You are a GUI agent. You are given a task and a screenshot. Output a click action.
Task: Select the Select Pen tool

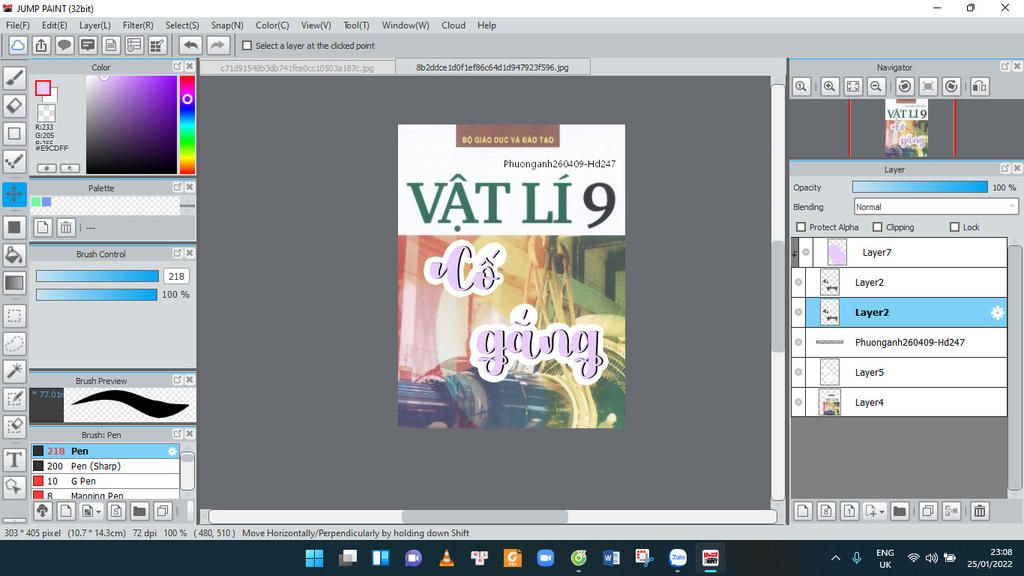(x=14, y=398)
